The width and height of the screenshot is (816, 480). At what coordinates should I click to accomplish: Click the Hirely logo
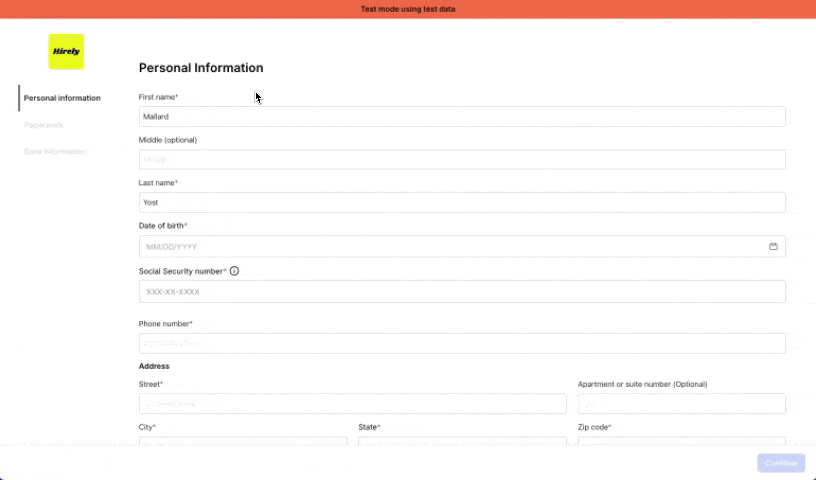pos(66,52)
